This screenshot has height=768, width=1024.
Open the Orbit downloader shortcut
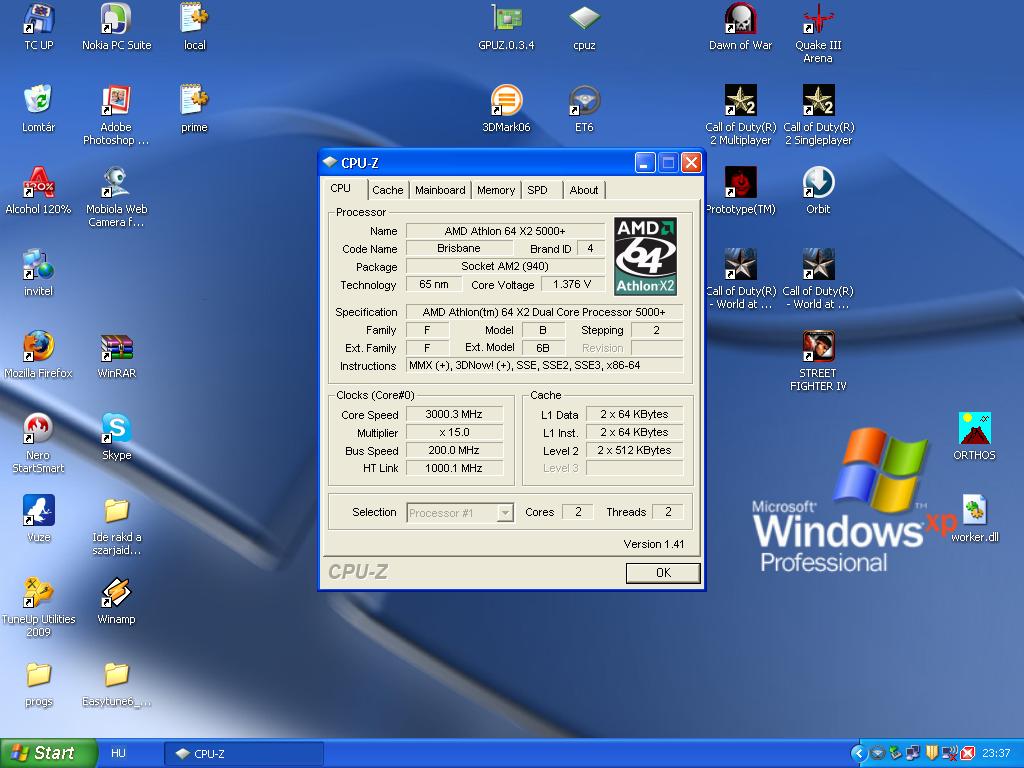[818, 191]
